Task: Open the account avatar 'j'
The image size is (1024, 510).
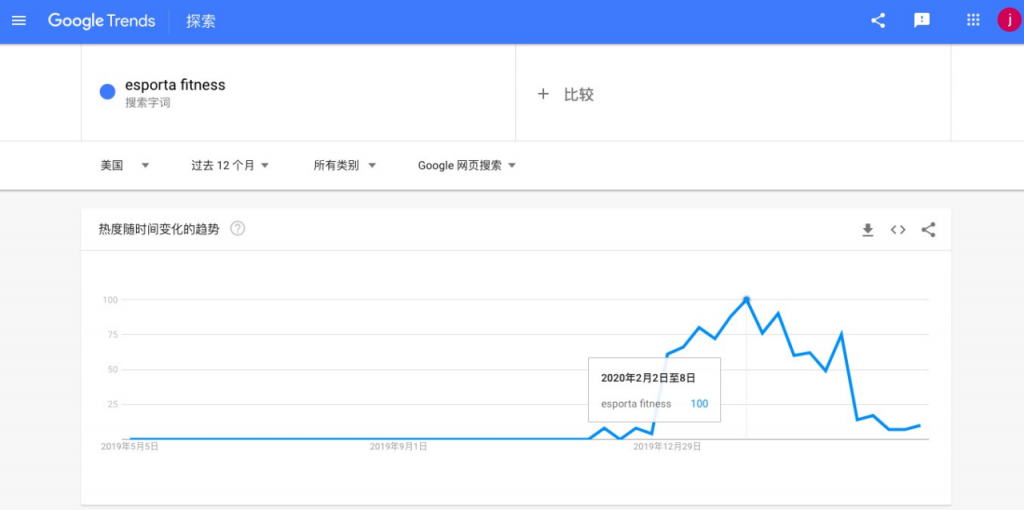Action: pos(1009,20)
